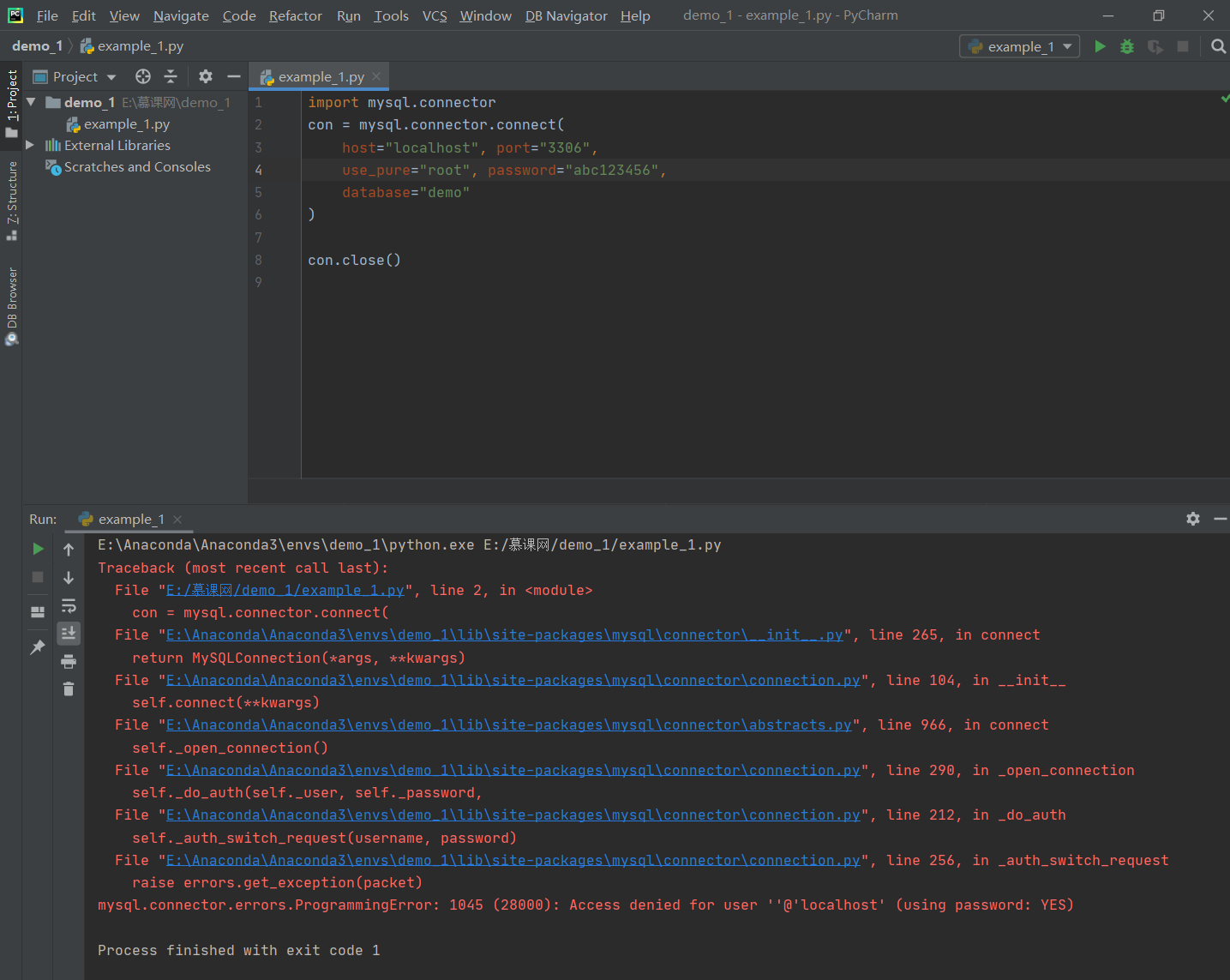Open the File menu
Viewport: 1230px width, 980px height.
point(47,15)
